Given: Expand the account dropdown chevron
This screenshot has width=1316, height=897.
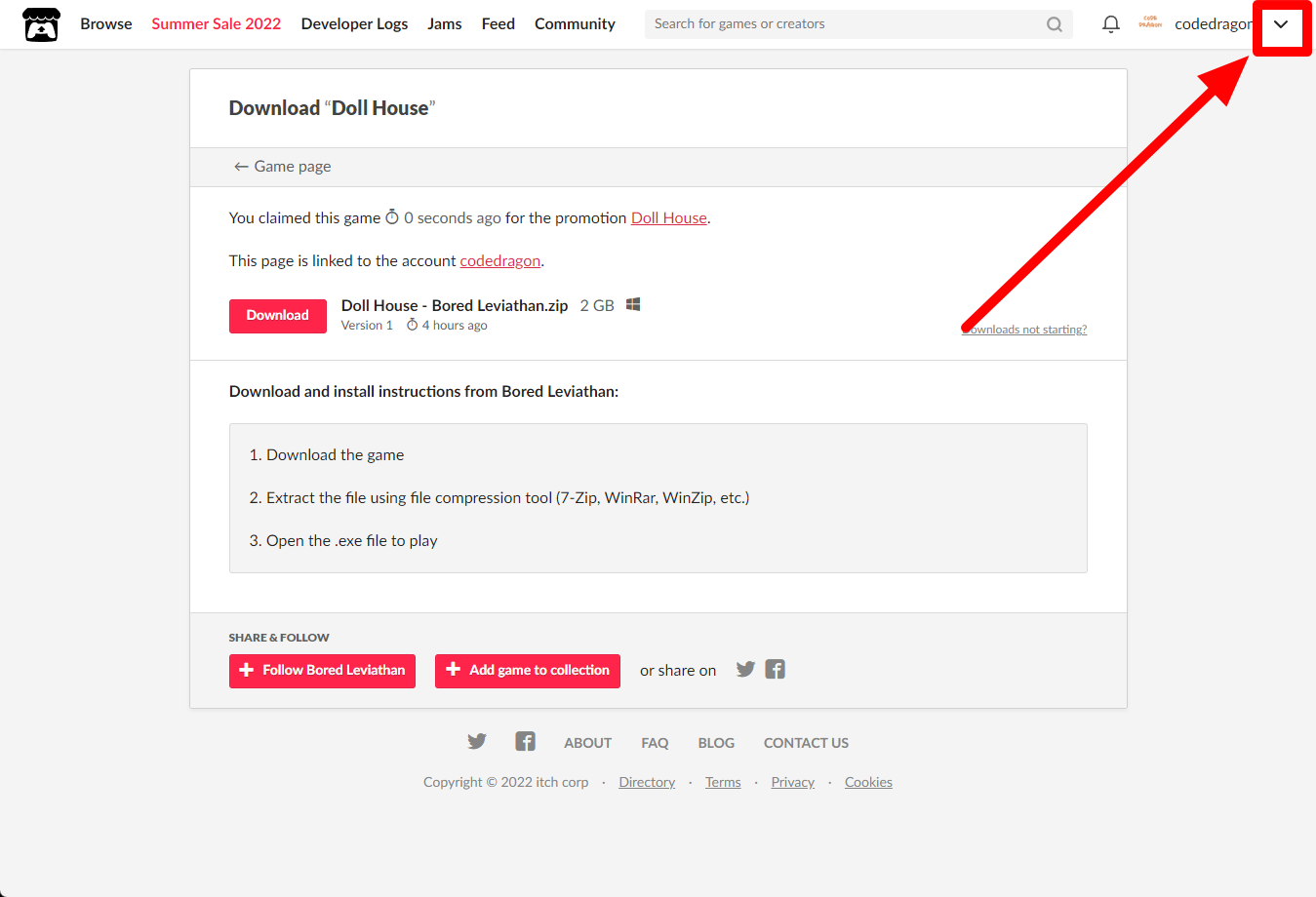Looking at the screenshot, I should pyautogui.click(x=1281, y=24).
